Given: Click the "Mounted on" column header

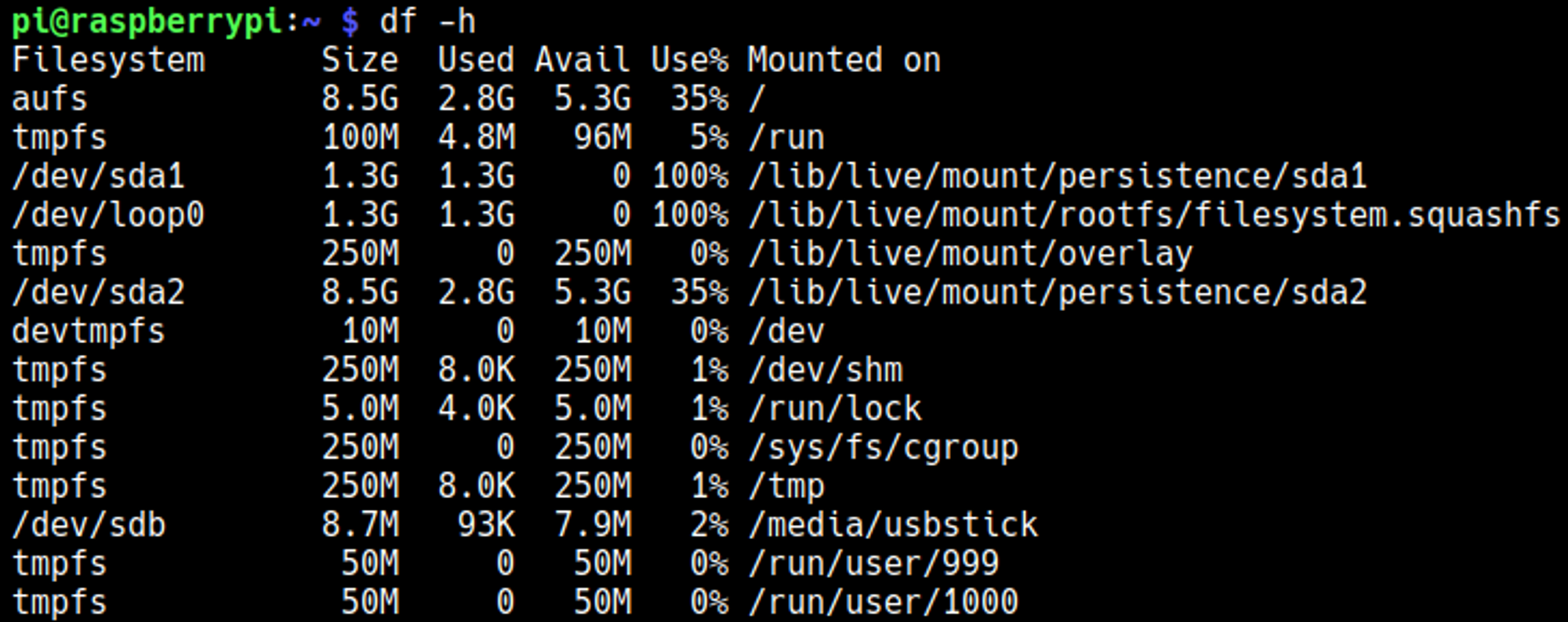Looking at the screenshot, I should point(844,60).
